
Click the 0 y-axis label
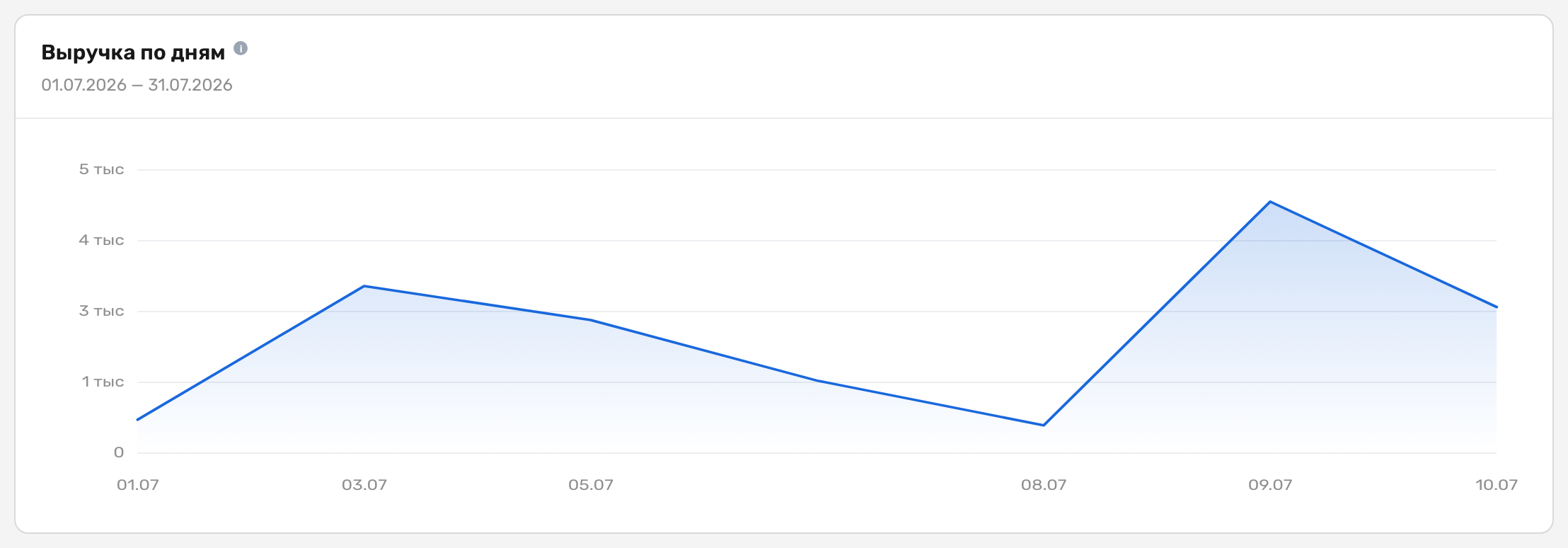pyautogui.click(x=119, y=452)
